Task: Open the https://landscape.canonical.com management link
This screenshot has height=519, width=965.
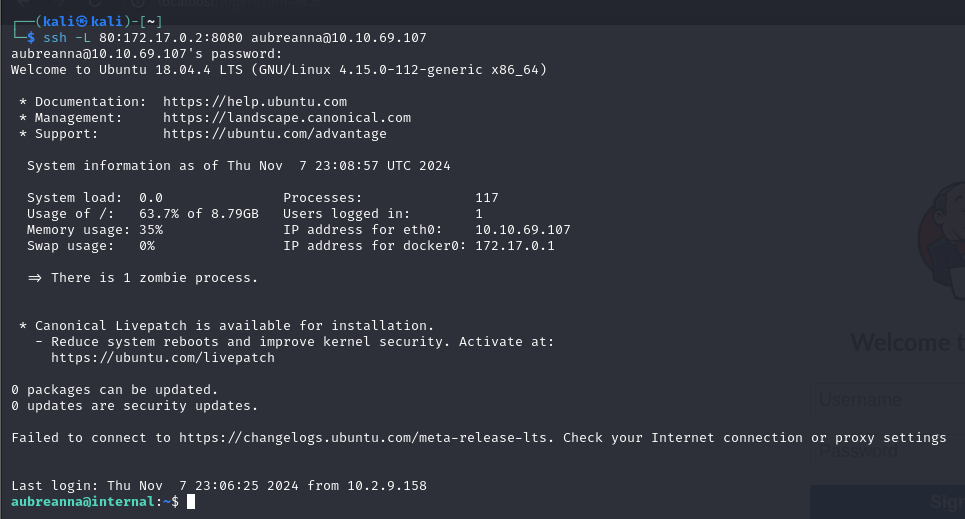Action: (x=287, y=118)
